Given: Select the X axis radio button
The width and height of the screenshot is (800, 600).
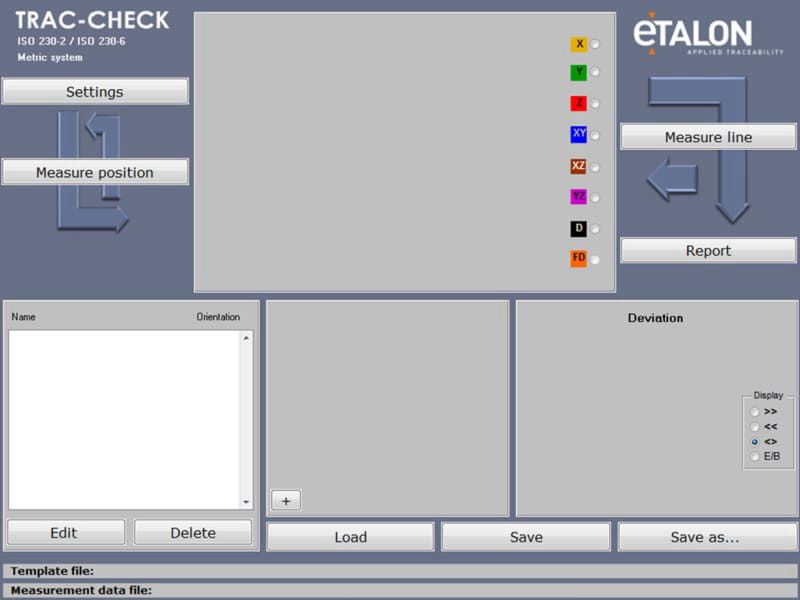Looking at the screenshot, I should tap(595, 44).
